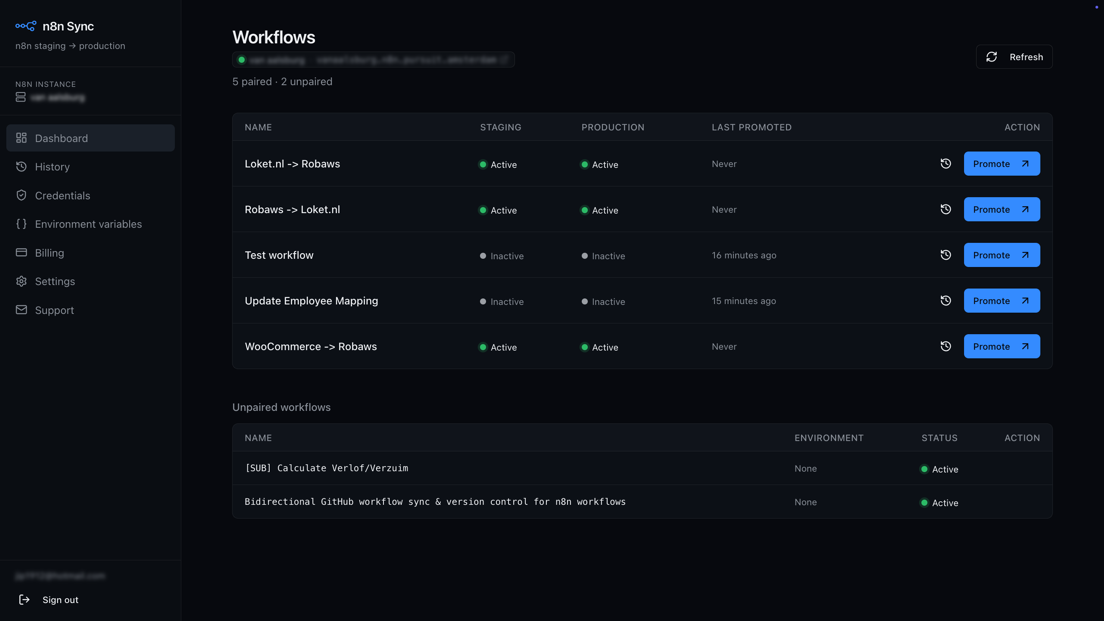Screen dimensions: 1104x621
Task: Promote the Loket.nl -> Robaws workflow
Action: coord(1001,163)
